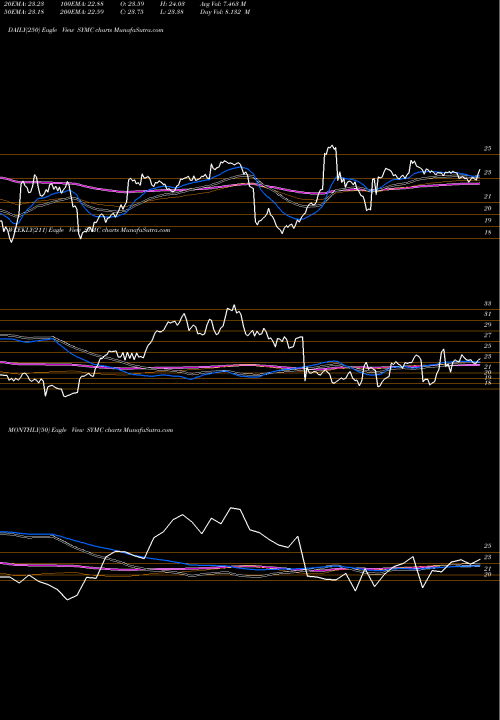Click the 25 price label on the daily chart

[x=488, y=149]
